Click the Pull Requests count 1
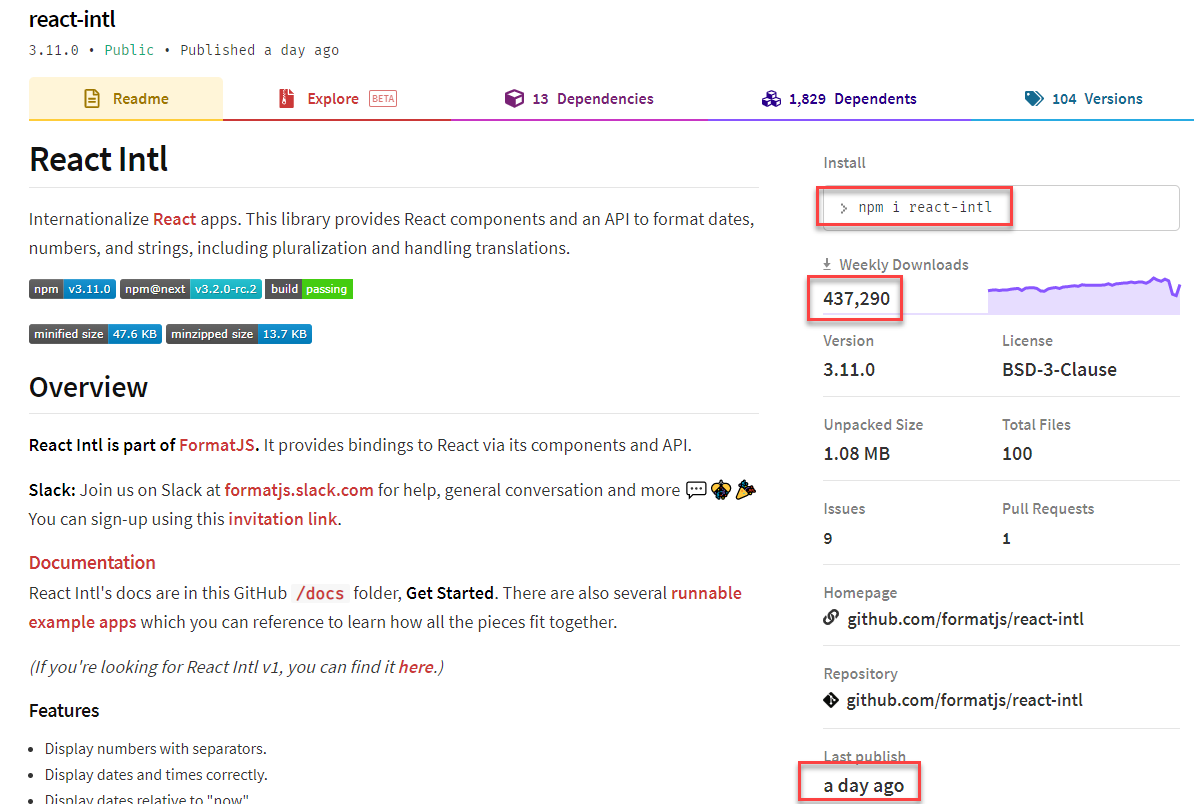 1006,538
